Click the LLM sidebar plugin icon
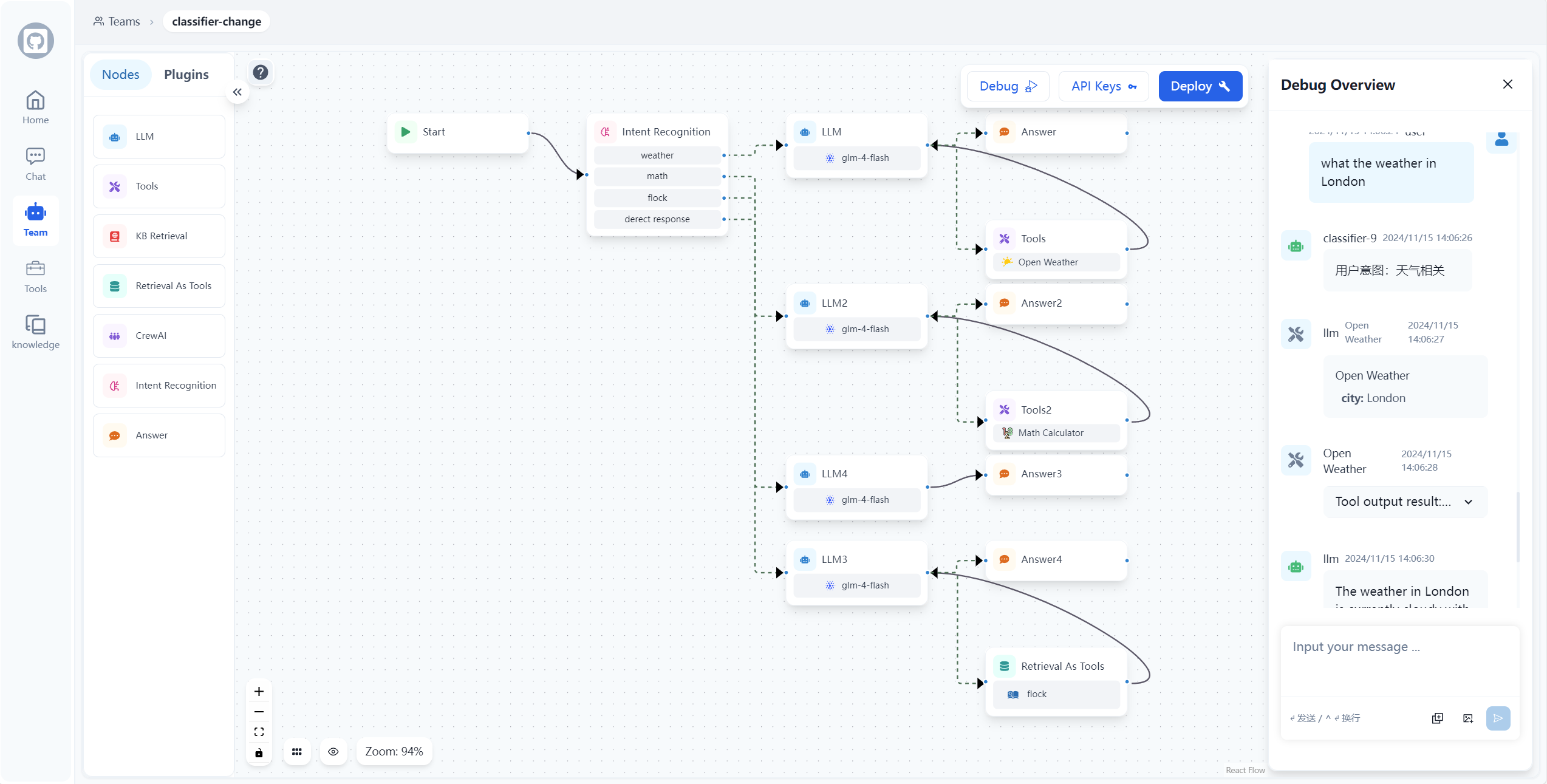This screenshot has height=784, width=1547. [115, 136]
